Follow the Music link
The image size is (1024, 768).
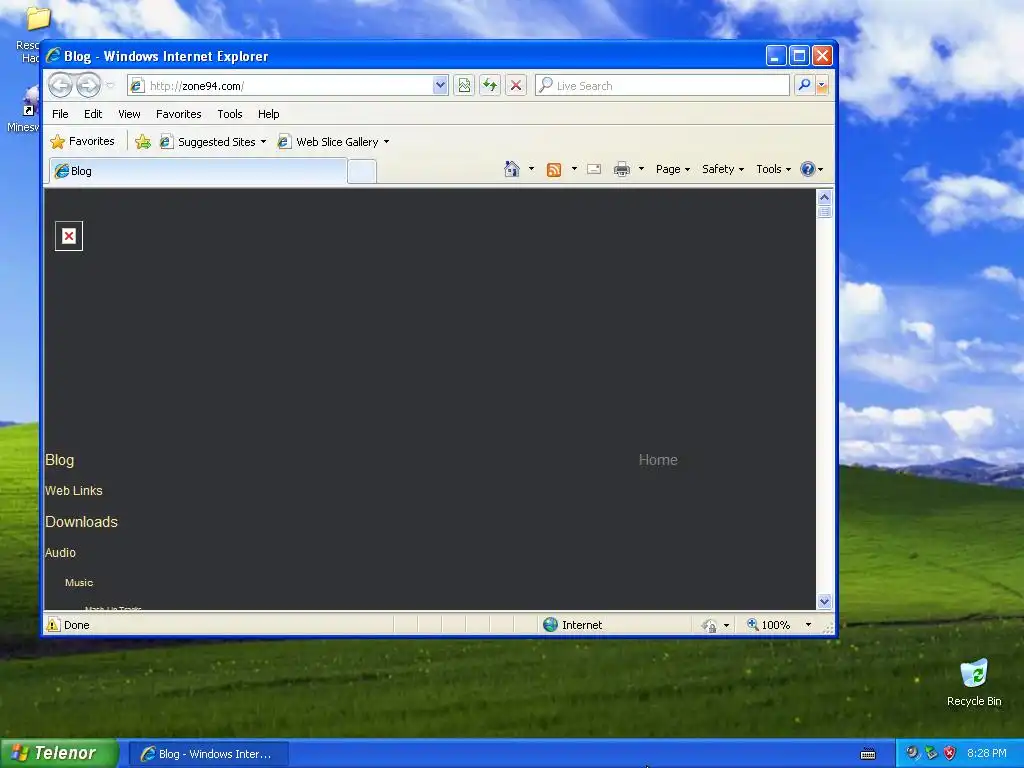click(x=79, y=583)
